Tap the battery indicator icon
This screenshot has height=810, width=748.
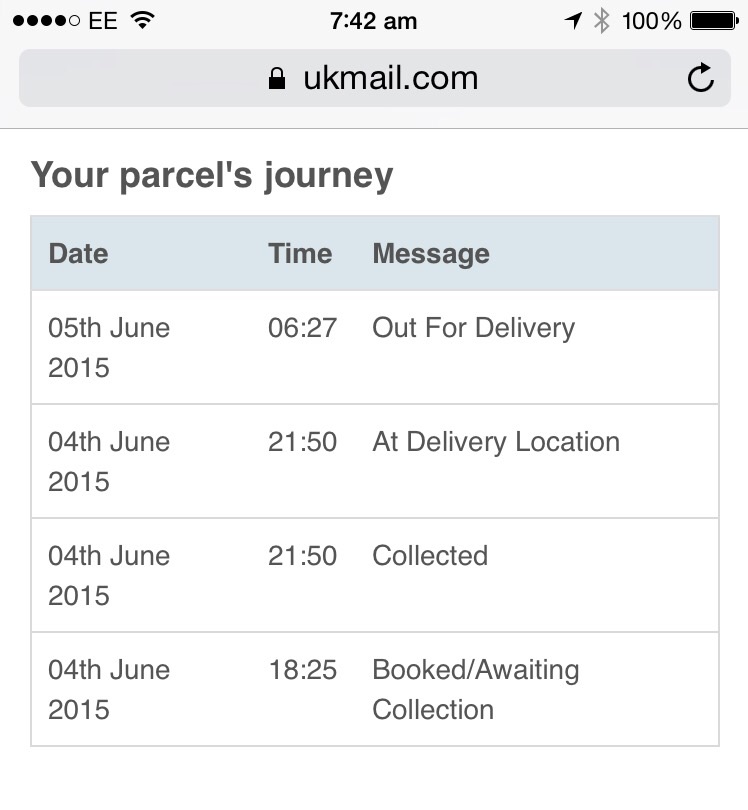click(x=714, y=21)
